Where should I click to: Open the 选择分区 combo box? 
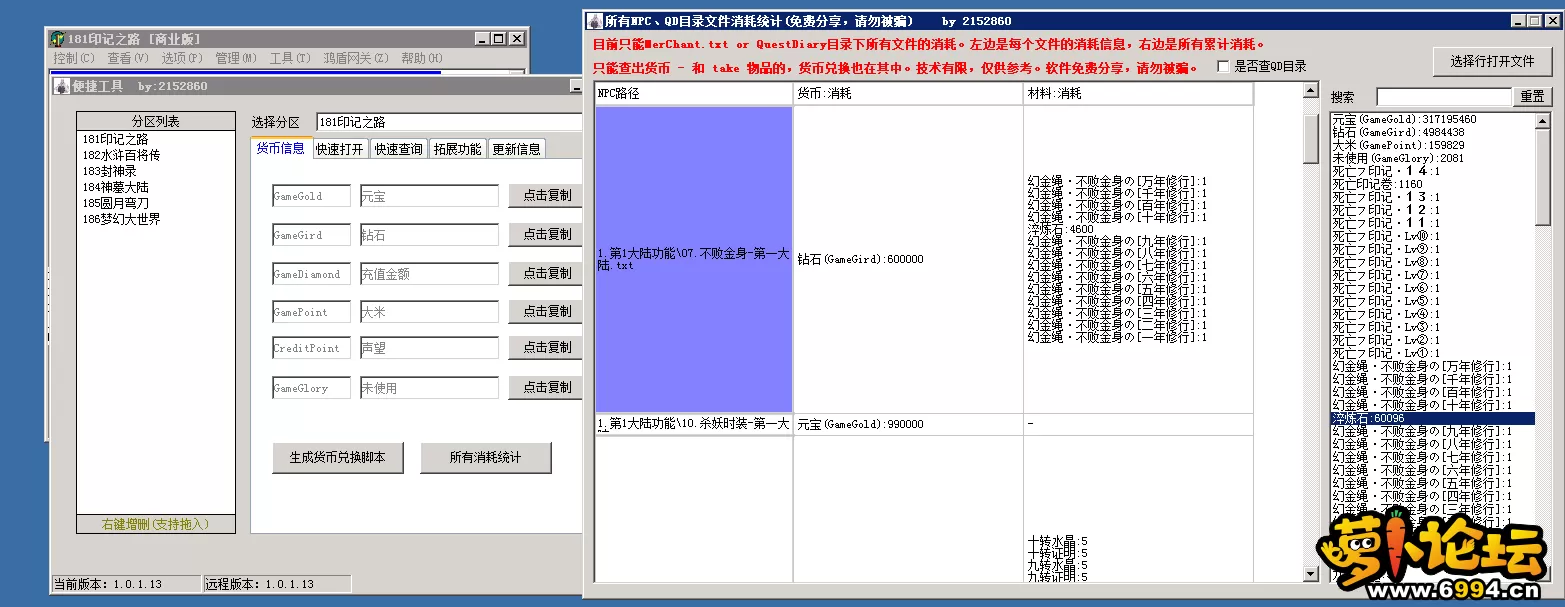click(448, 122)
